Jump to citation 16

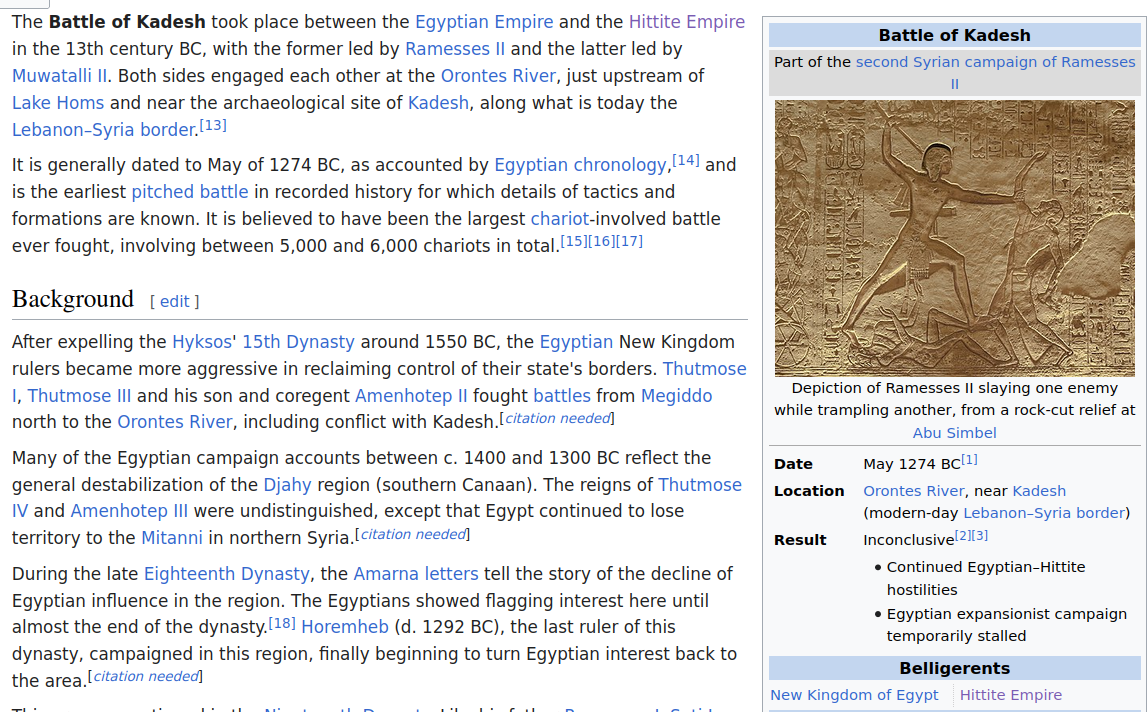click(x=602, y=241)
